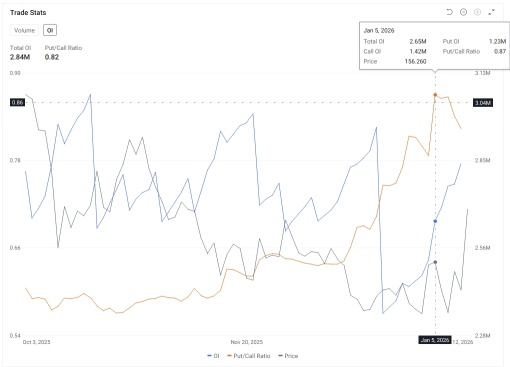Image resolution: width=510 pixels, height=367 pixels.
Task: Click the Trade Stats title
Action: [x=28, y=13]
